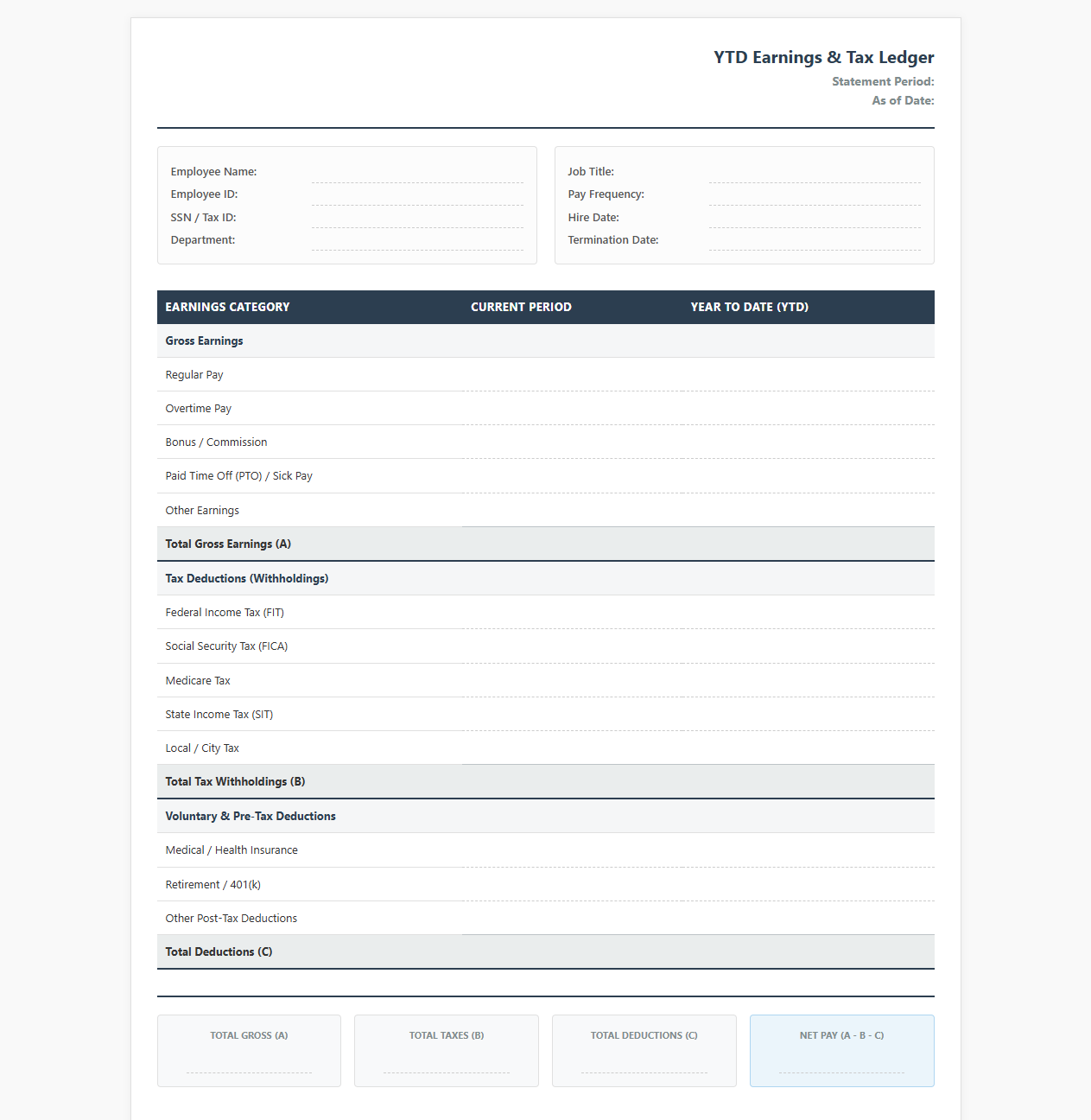Click the Employee ID input line
The image size is (1091, 1120).
[x=417, y=195]
